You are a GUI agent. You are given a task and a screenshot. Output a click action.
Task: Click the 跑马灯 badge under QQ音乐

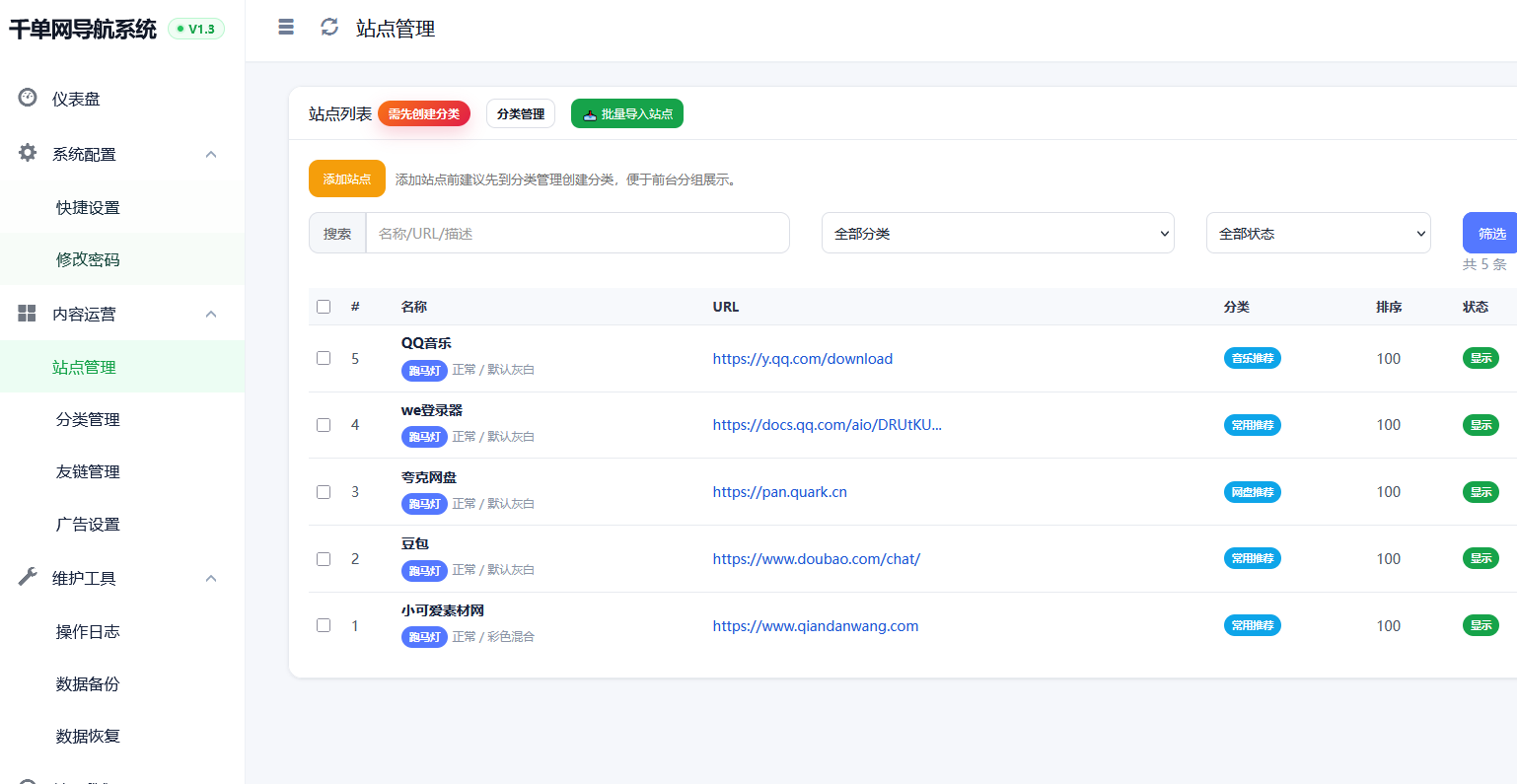coord(424,371)
